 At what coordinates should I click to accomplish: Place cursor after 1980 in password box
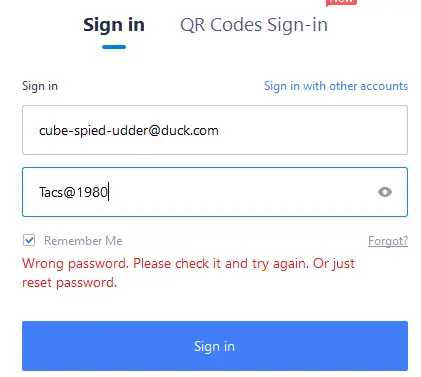pyautogui.click(x=109, y=192)
